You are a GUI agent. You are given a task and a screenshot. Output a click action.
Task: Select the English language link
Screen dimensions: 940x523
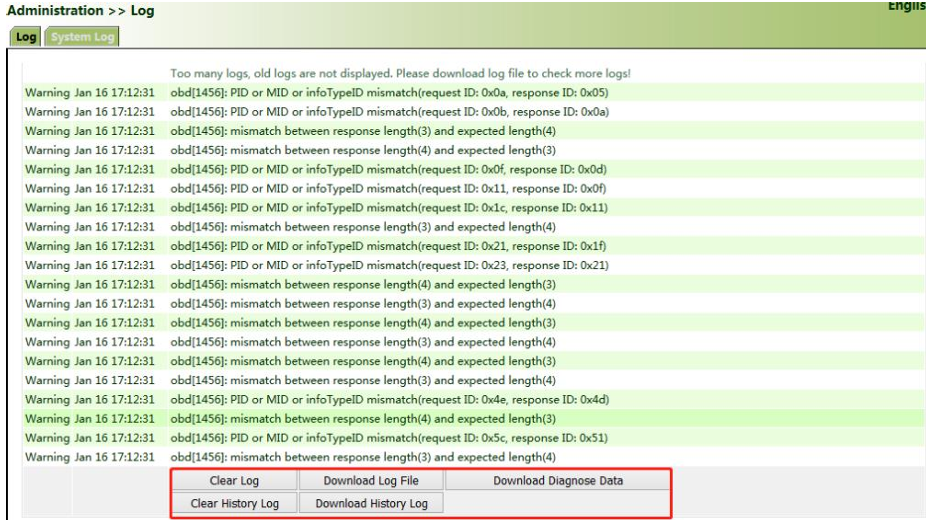(x=906, y=6)
